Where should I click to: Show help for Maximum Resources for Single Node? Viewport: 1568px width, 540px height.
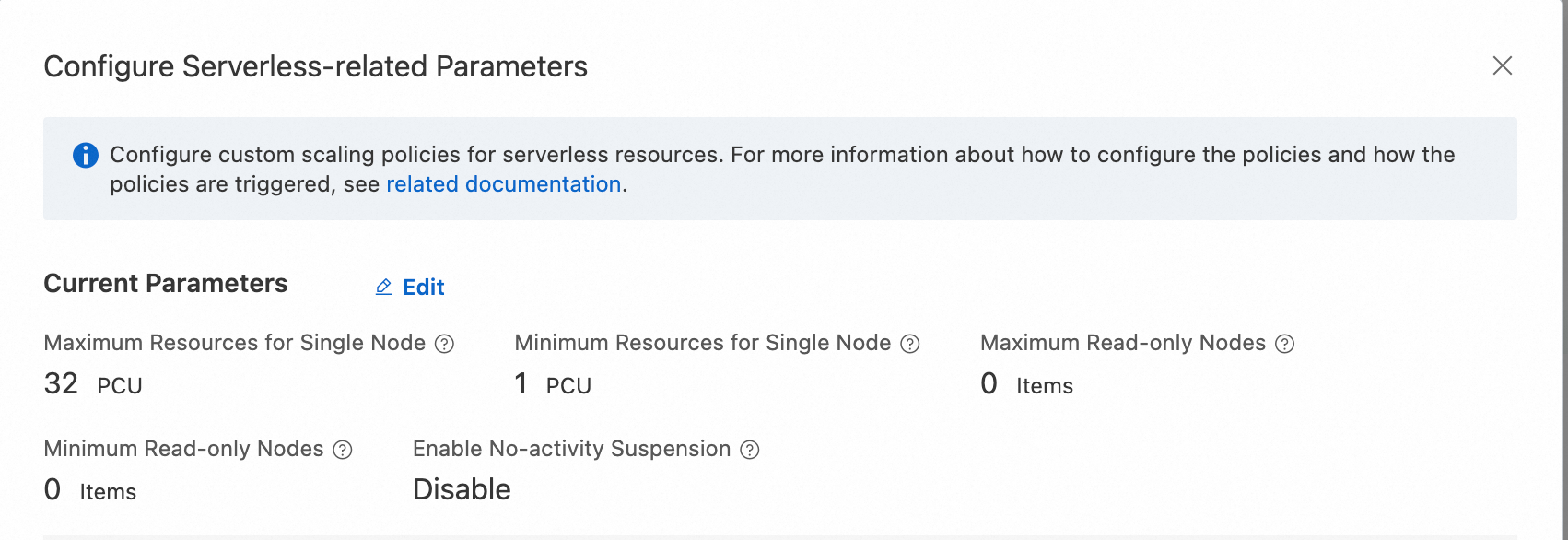445,344
